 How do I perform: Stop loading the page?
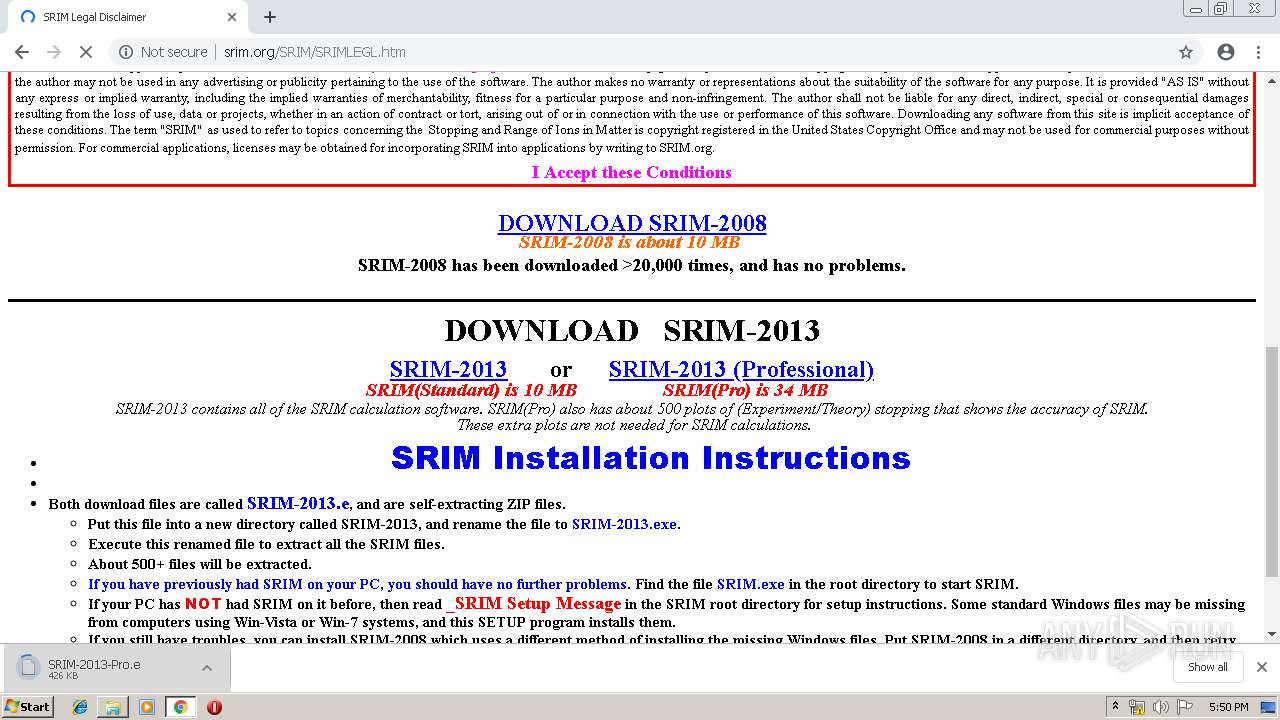[x=86, y=52]
